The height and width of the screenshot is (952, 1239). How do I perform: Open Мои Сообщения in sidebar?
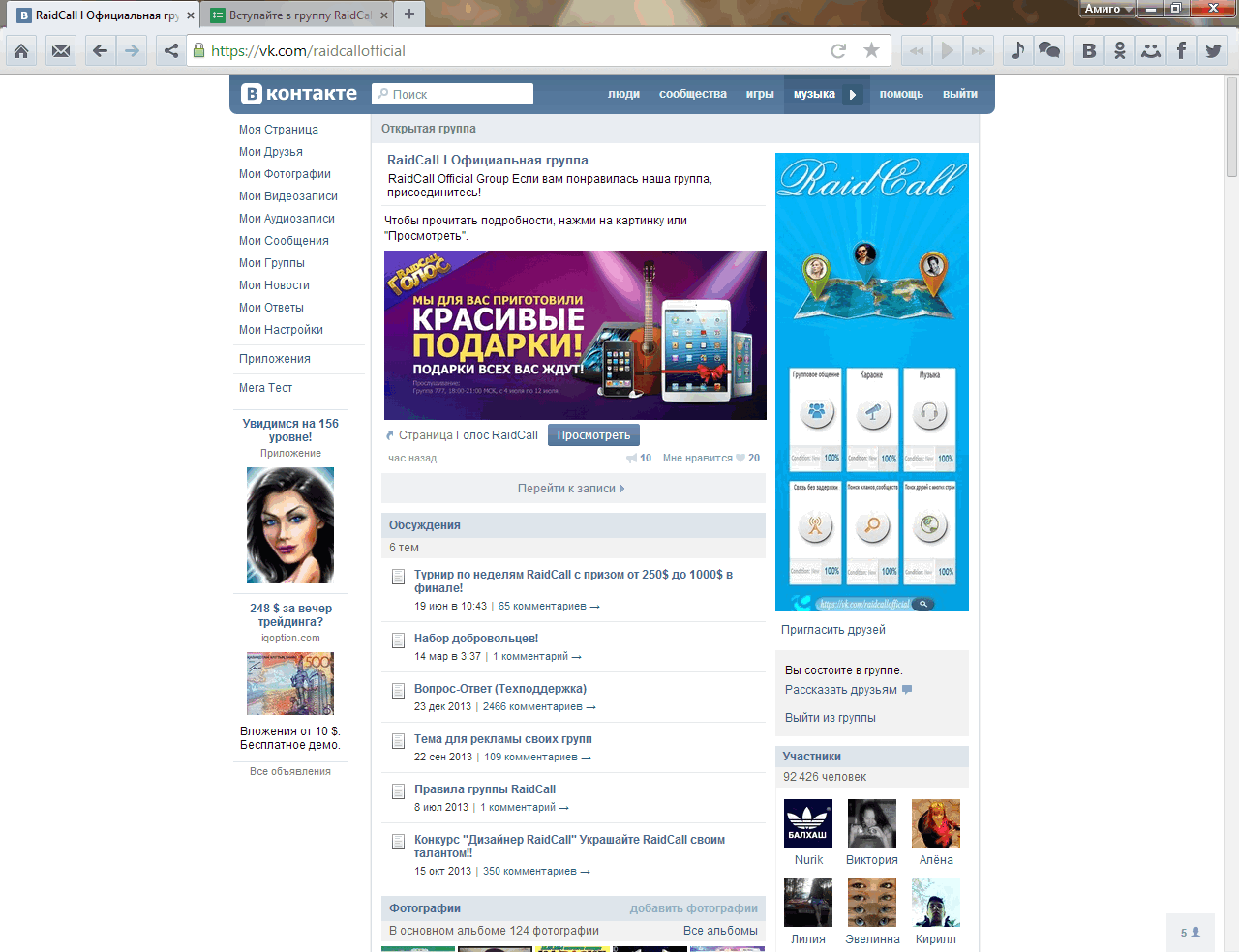284,241
